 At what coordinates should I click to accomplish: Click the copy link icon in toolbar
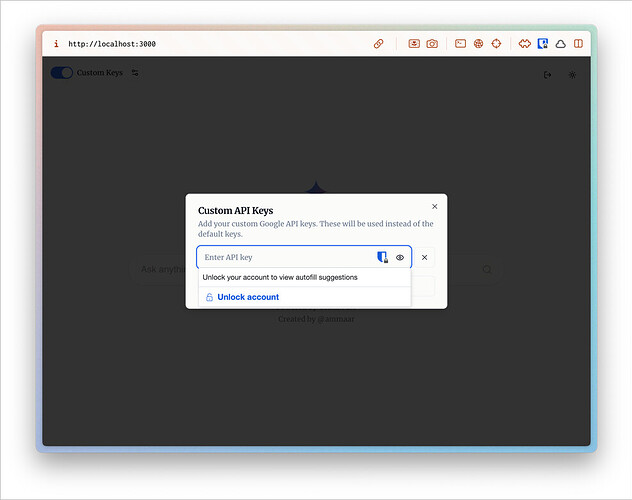tap(378, 44)
